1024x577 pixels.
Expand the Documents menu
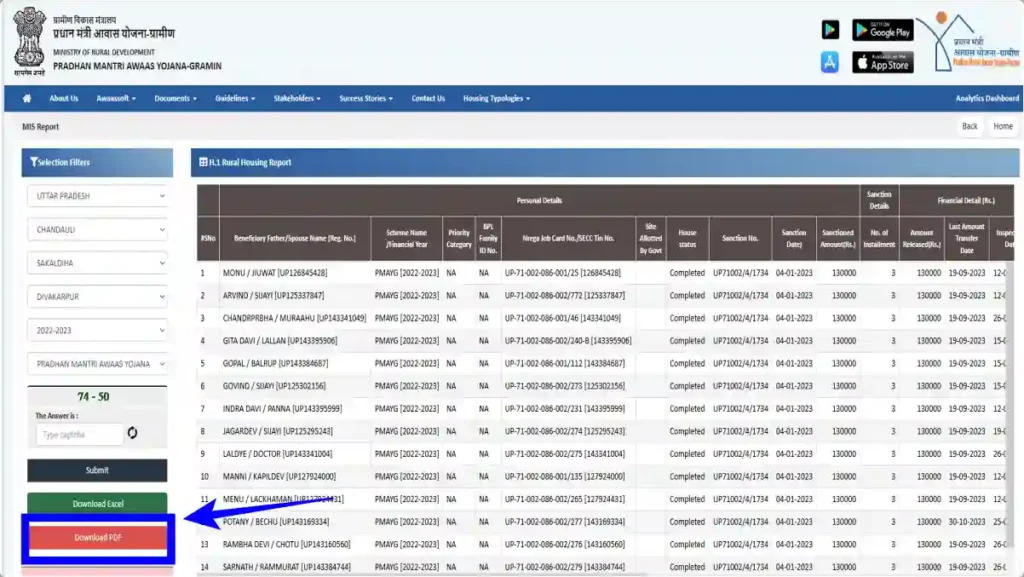[175, 99]
